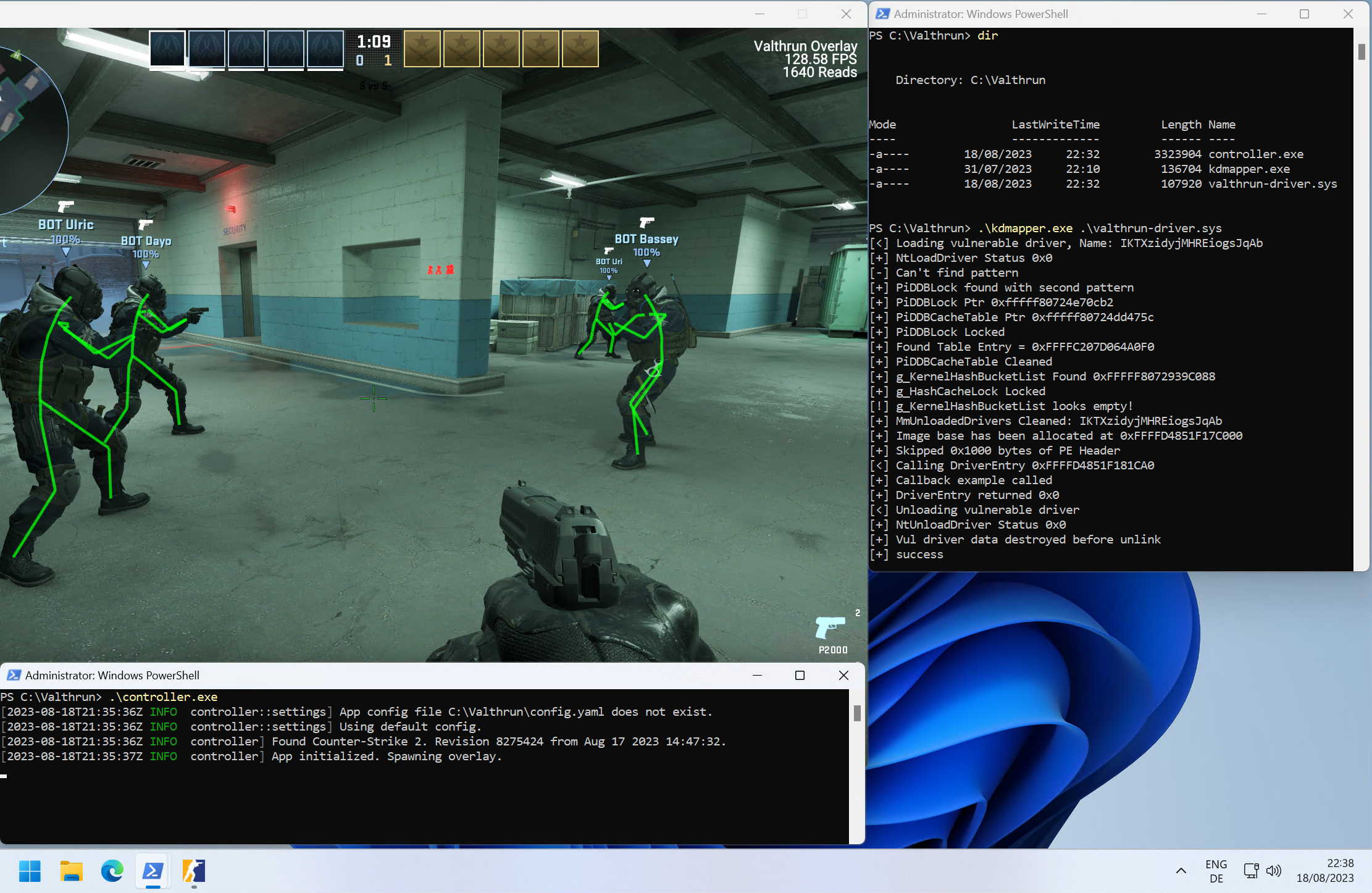Click the network display tray icon

tap(1251, 871)
